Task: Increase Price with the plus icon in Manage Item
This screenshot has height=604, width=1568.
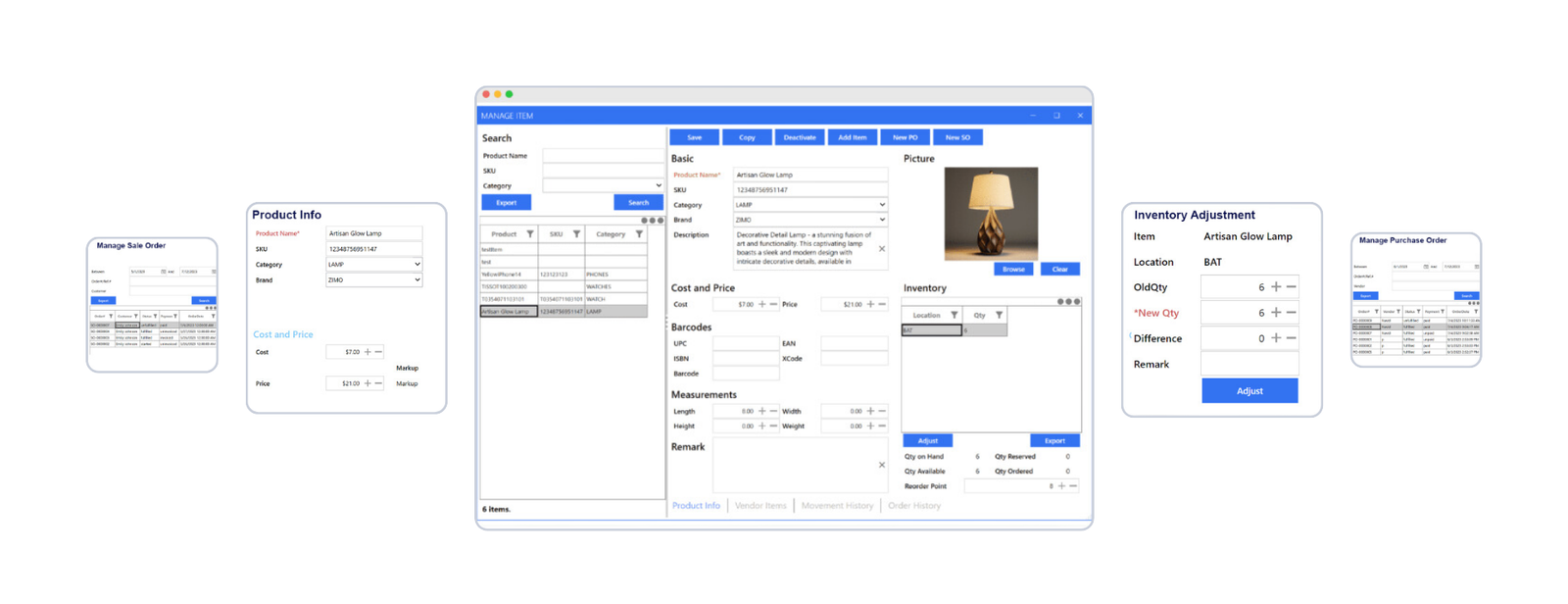Action: pos(870,305)
